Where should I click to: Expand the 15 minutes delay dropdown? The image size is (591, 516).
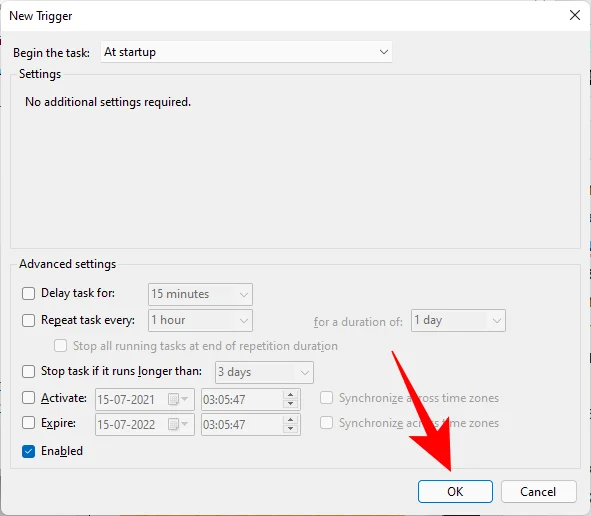pyautogui.click(x=200, y=294)
